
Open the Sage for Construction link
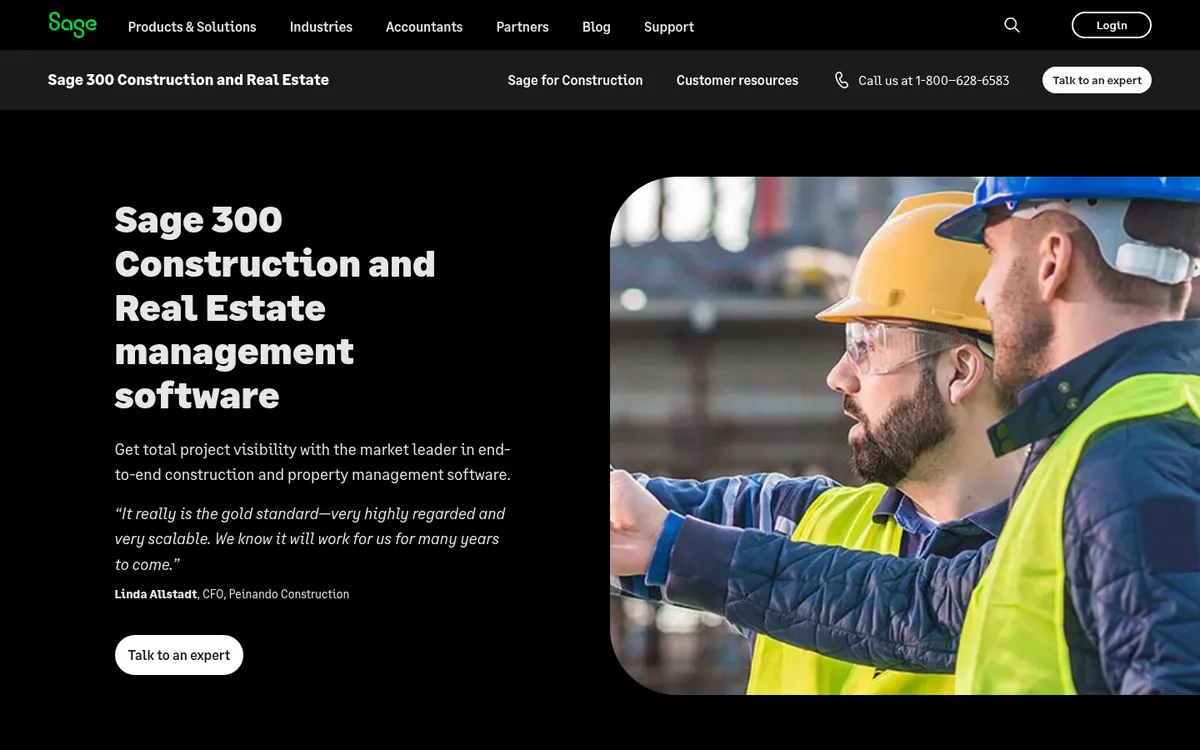[x=575, y=80]
